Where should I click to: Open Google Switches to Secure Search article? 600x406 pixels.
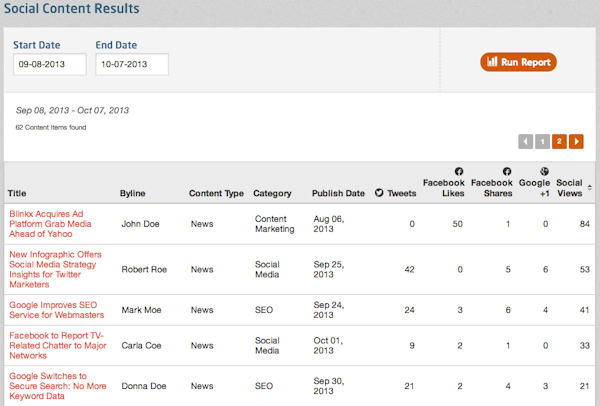click(58, 386)
